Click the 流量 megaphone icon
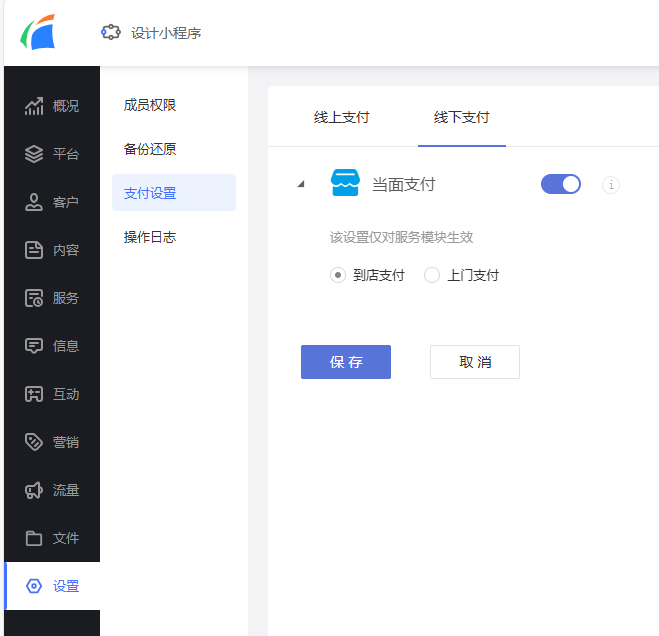This screenshot has width=659, height=636. (x=34, y=490)
